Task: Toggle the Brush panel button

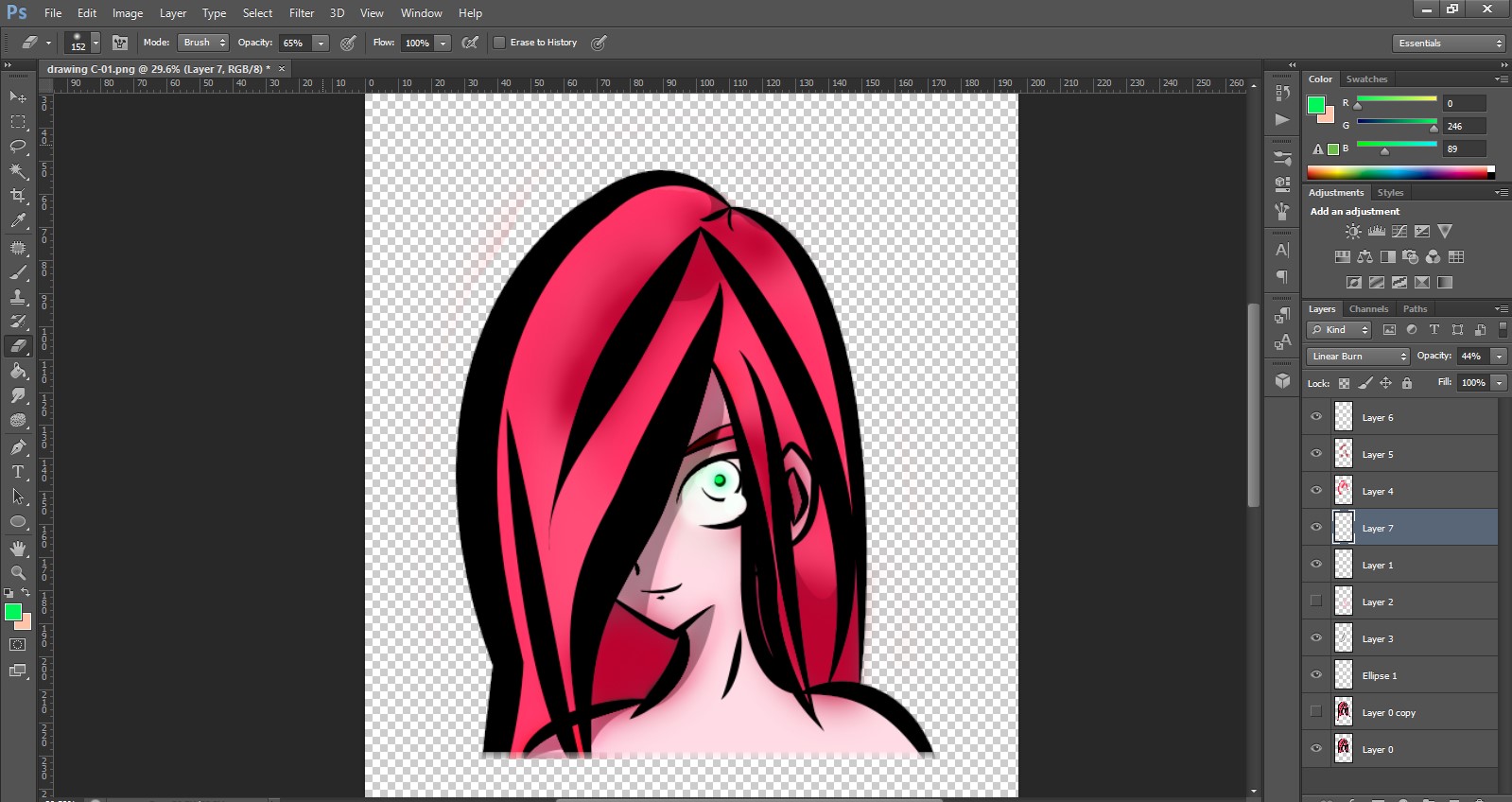Action: click(120, 43)
